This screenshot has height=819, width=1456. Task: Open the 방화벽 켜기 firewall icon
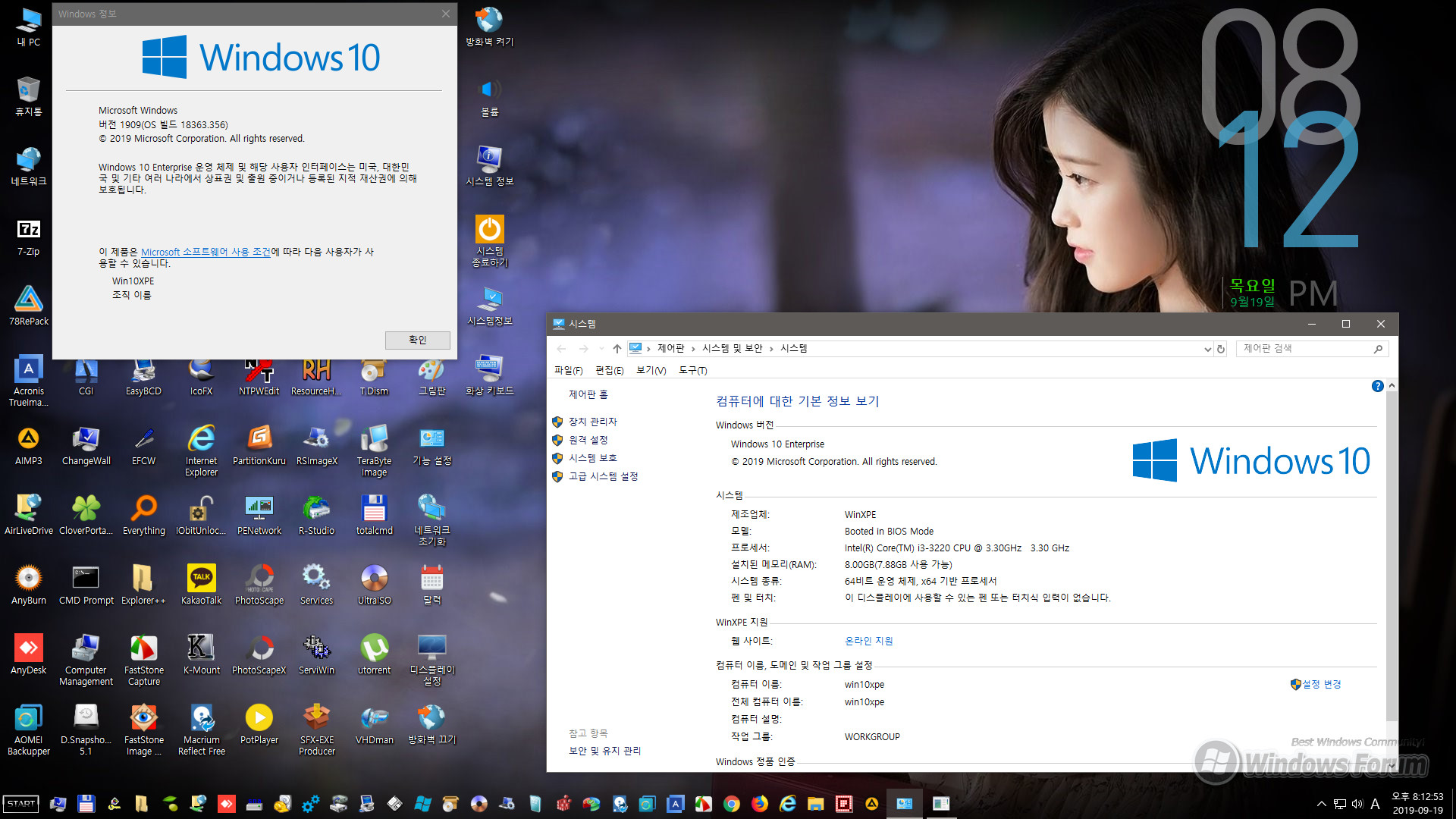tap(489, 27)
